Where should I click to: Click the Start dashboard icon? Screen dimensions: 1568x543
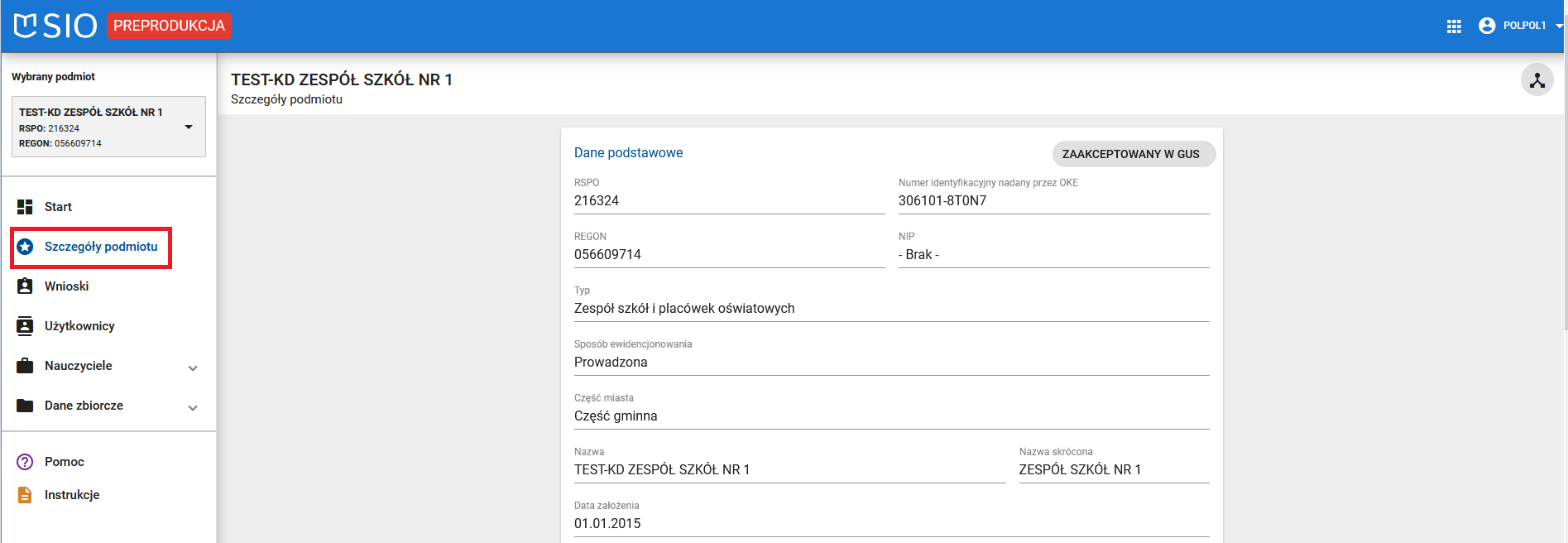point(25,207)
